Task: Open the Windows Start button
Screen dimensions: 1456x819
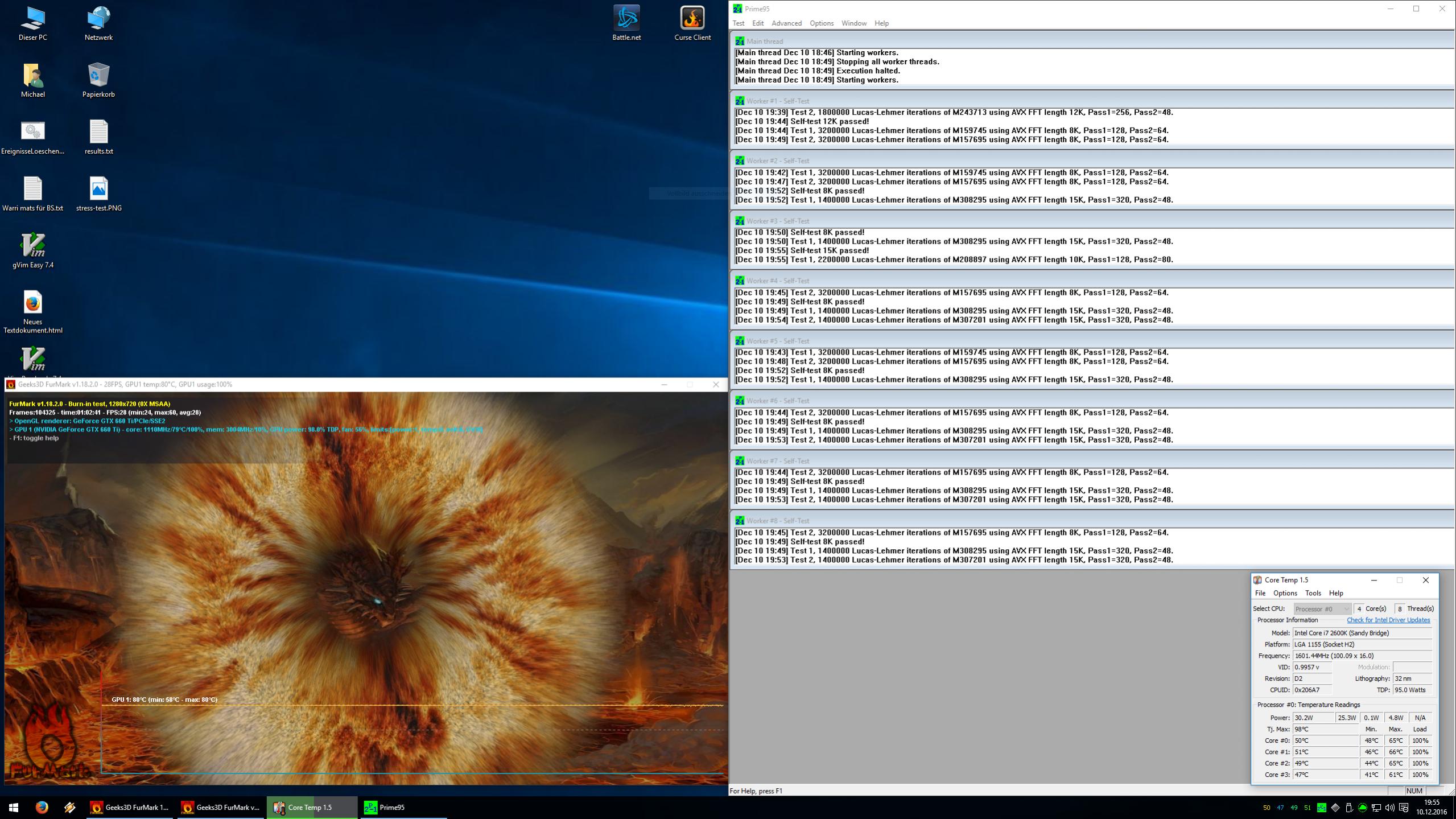Action: [14, 807]
